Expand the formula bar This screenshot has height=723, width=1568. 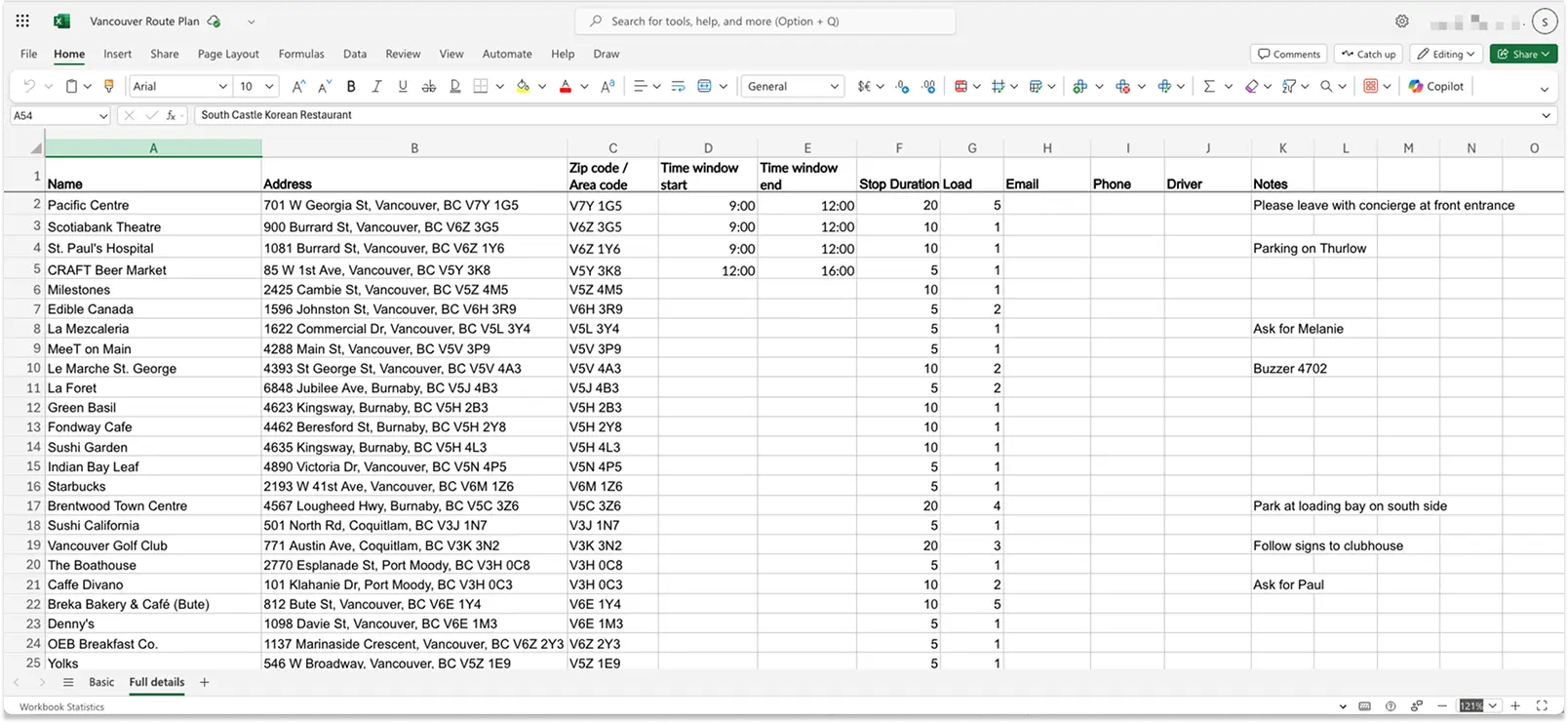pyautogui.click(x=1546, y=115)
